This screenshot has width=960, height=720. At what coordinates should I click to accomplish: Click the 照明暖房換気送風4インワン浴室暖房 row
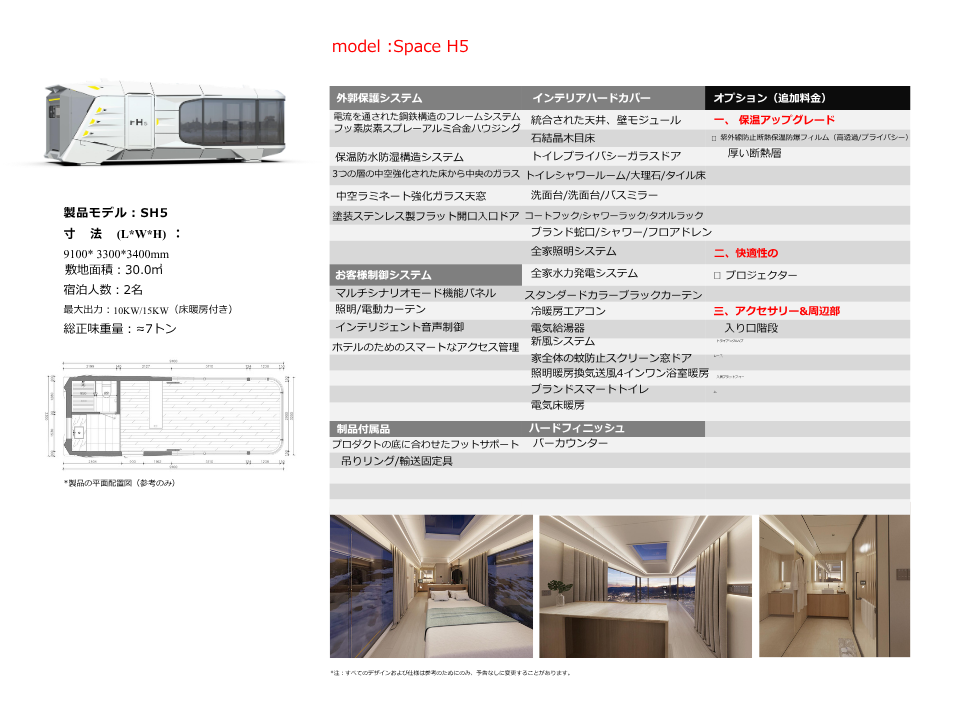620,373
